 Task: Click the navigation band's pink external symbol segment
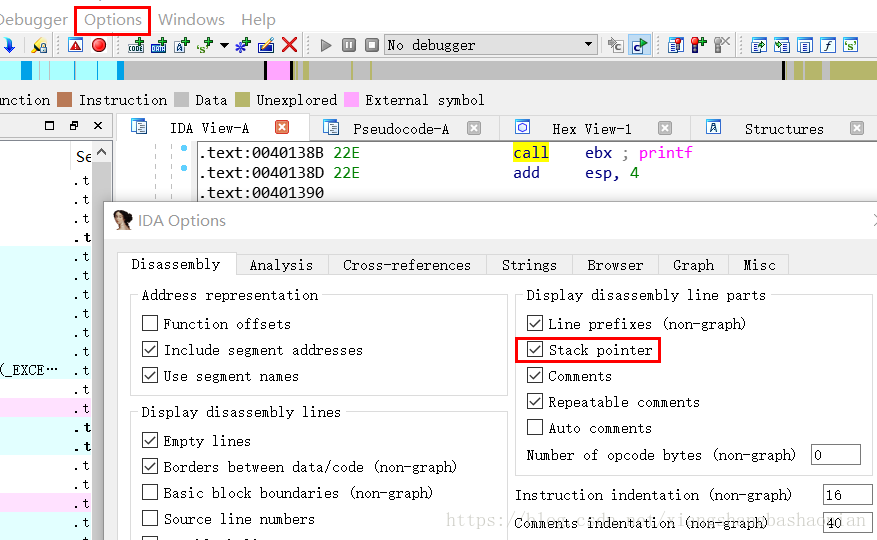(x=278, y=71)
